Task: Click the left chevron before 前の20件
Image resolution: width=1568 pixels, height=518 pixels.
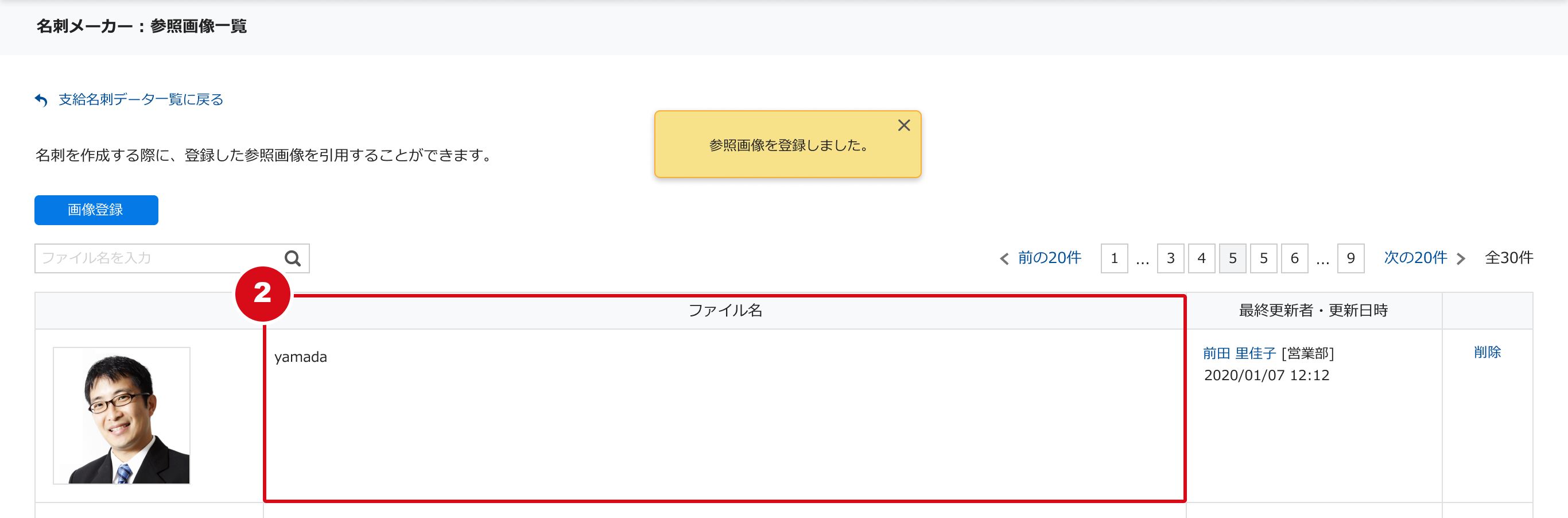Action: click(x=1004, y=259)
